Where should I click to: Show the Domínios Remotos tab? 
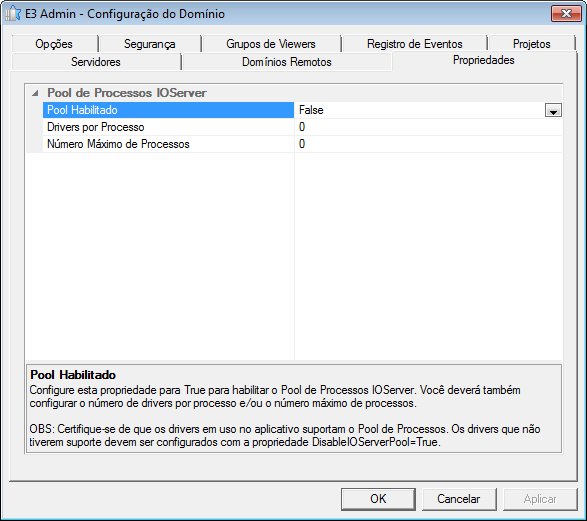click(x=287, y=62)
